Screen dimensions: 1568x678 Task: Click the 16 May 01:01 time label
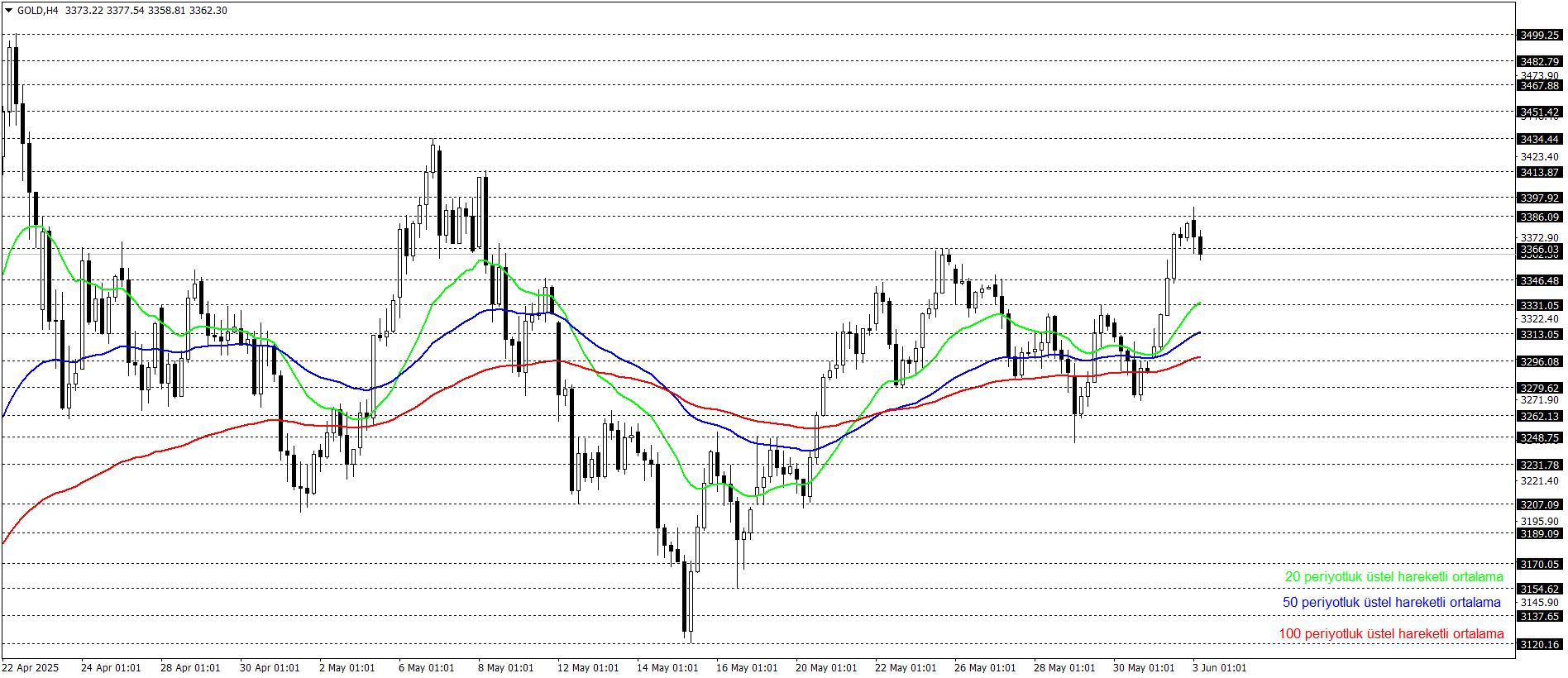pyautogui.click(x=747, y=667)
